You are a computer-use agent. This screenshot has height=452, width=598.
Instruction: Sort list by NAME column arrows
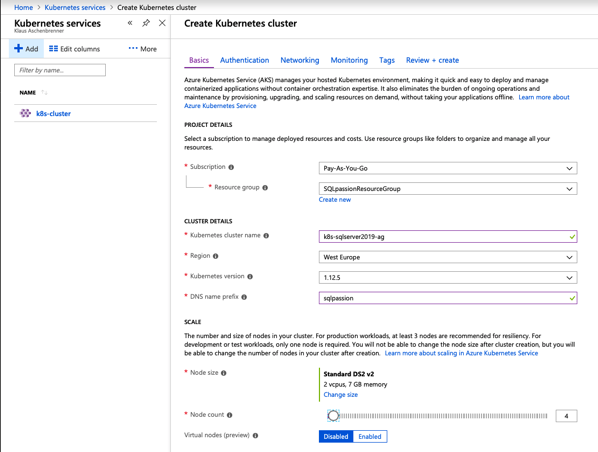pos(44,92)
